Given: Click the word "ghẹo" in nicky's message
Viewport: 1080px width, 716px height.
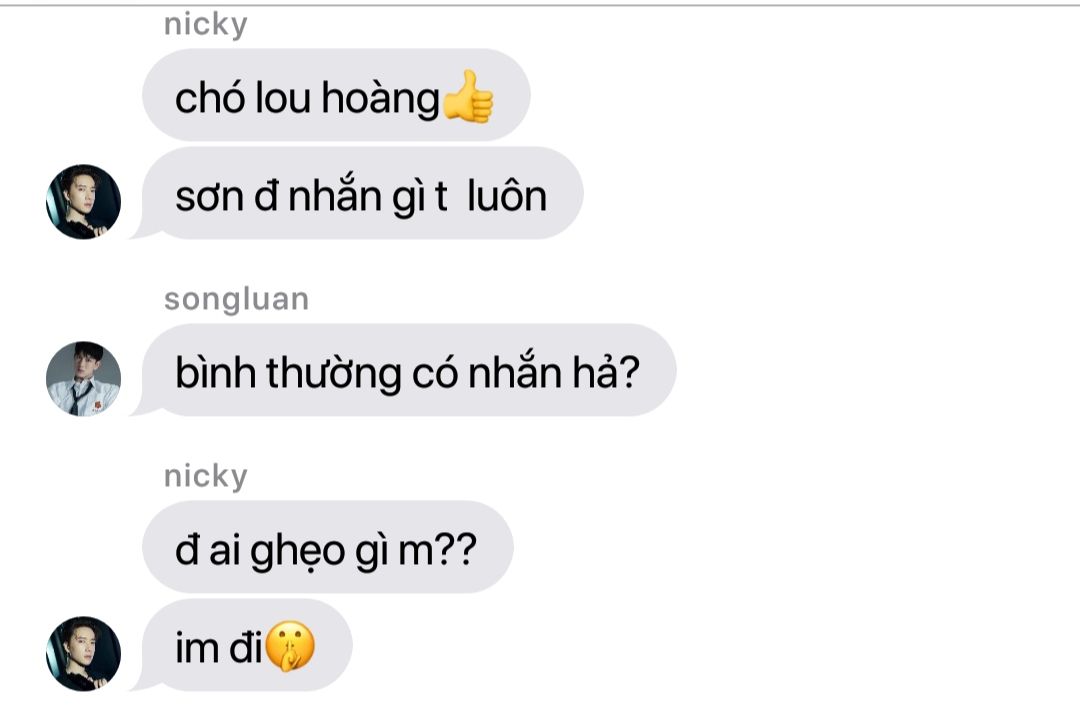Looking at the screenshot, I should click(x=297, y=552).
